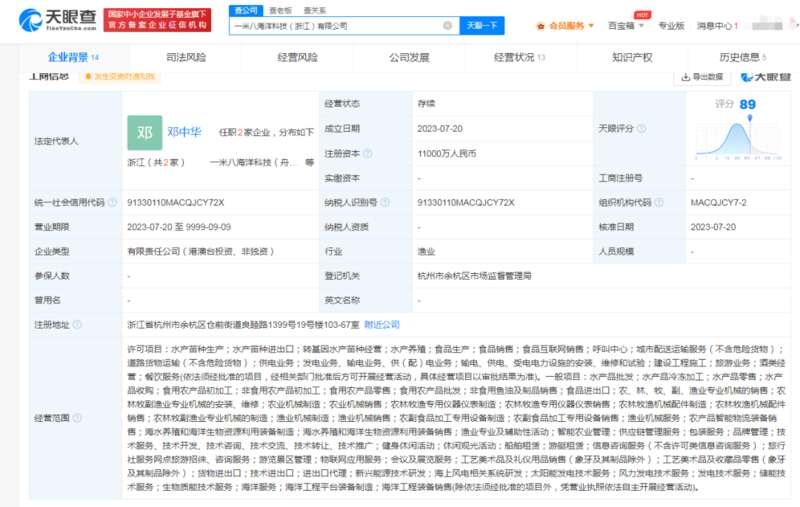Image resolution: width=800 pixels, height=507 pixels.
Task: Open legal representative 邓中华 link
Action: (x=184, y=132)
